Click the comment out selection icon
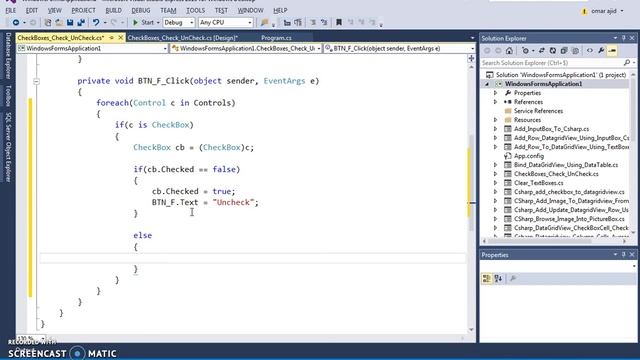Screen dimensions: 640x360 coord(313,22)
